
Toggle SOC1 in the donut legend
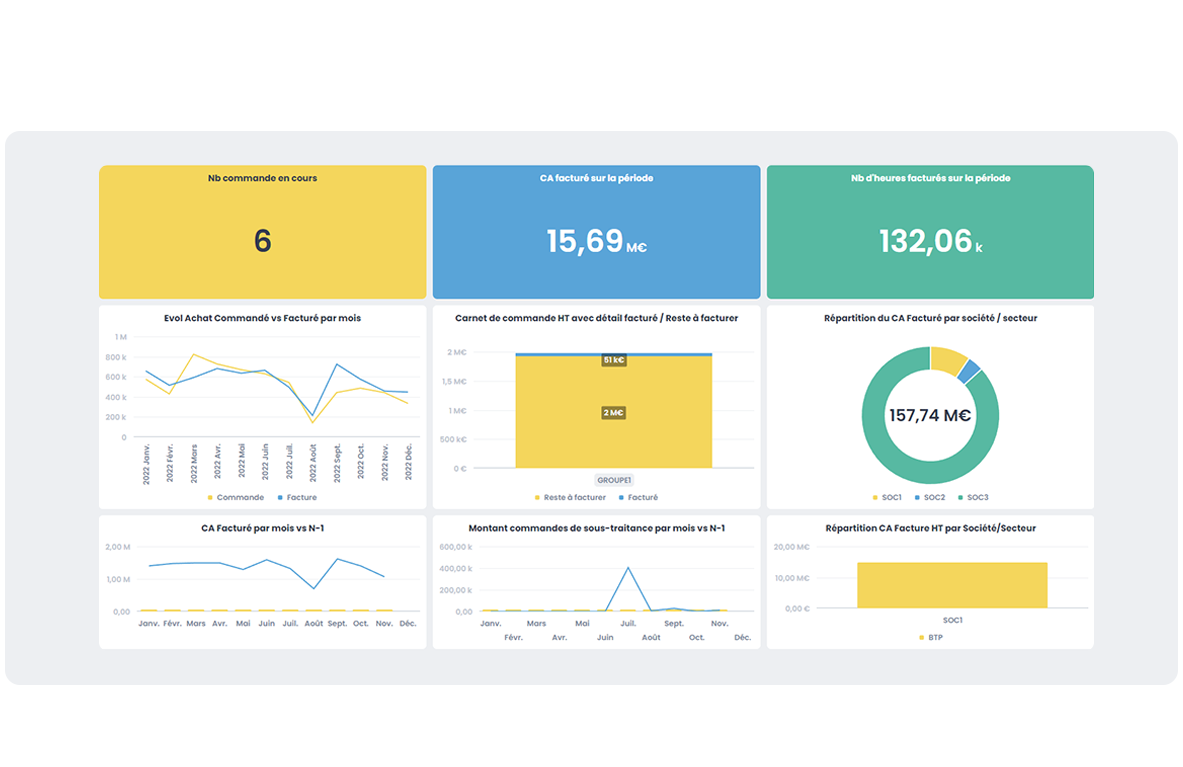click(892, 497)
